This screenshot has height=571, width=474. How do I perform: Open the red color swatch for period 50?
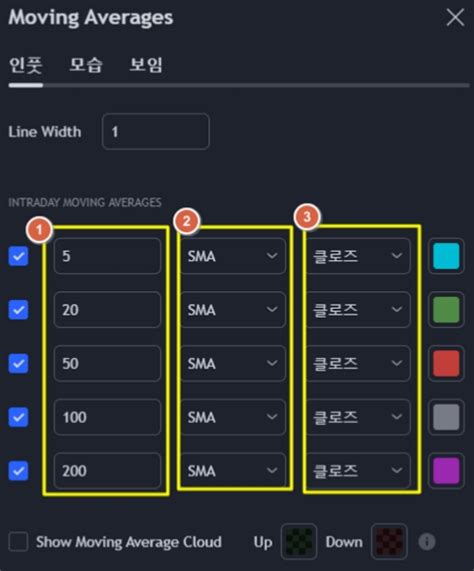pos(446,363)
